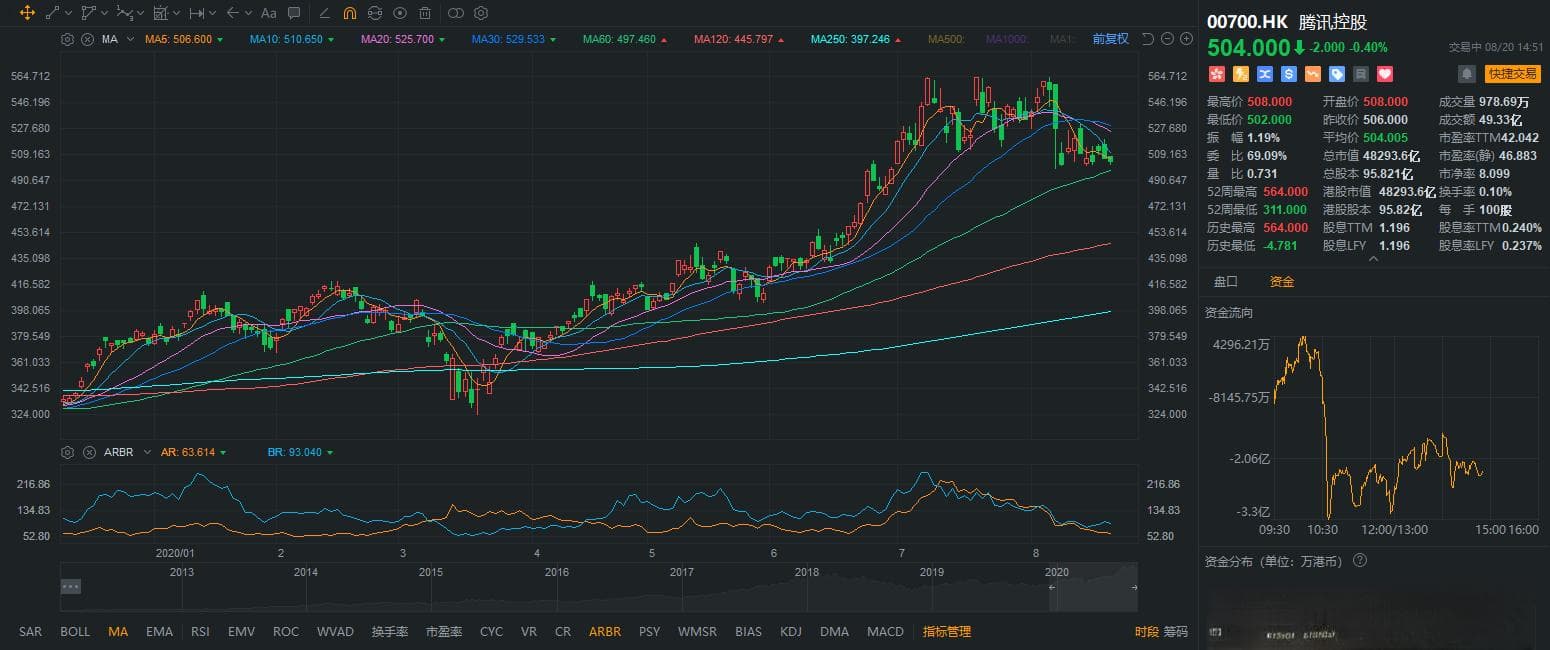Toggle the ARBR indicator tab
This screenshot has width=1550, height=650.
tap(605, 632)
